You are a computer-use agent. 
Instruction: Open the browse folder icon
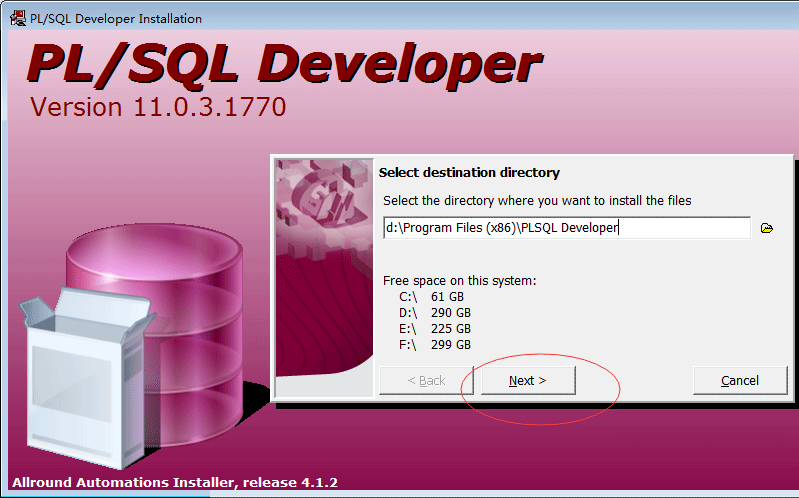pyautogui.click(x=766, y=228)
